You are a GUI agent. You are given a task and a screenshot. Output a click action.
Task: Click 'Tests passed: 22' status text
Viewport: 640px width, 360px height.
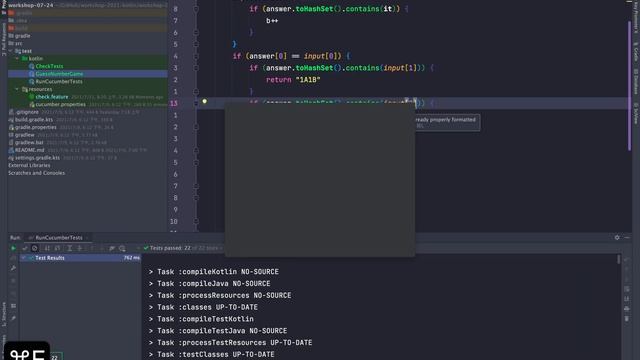click(170, 248)
